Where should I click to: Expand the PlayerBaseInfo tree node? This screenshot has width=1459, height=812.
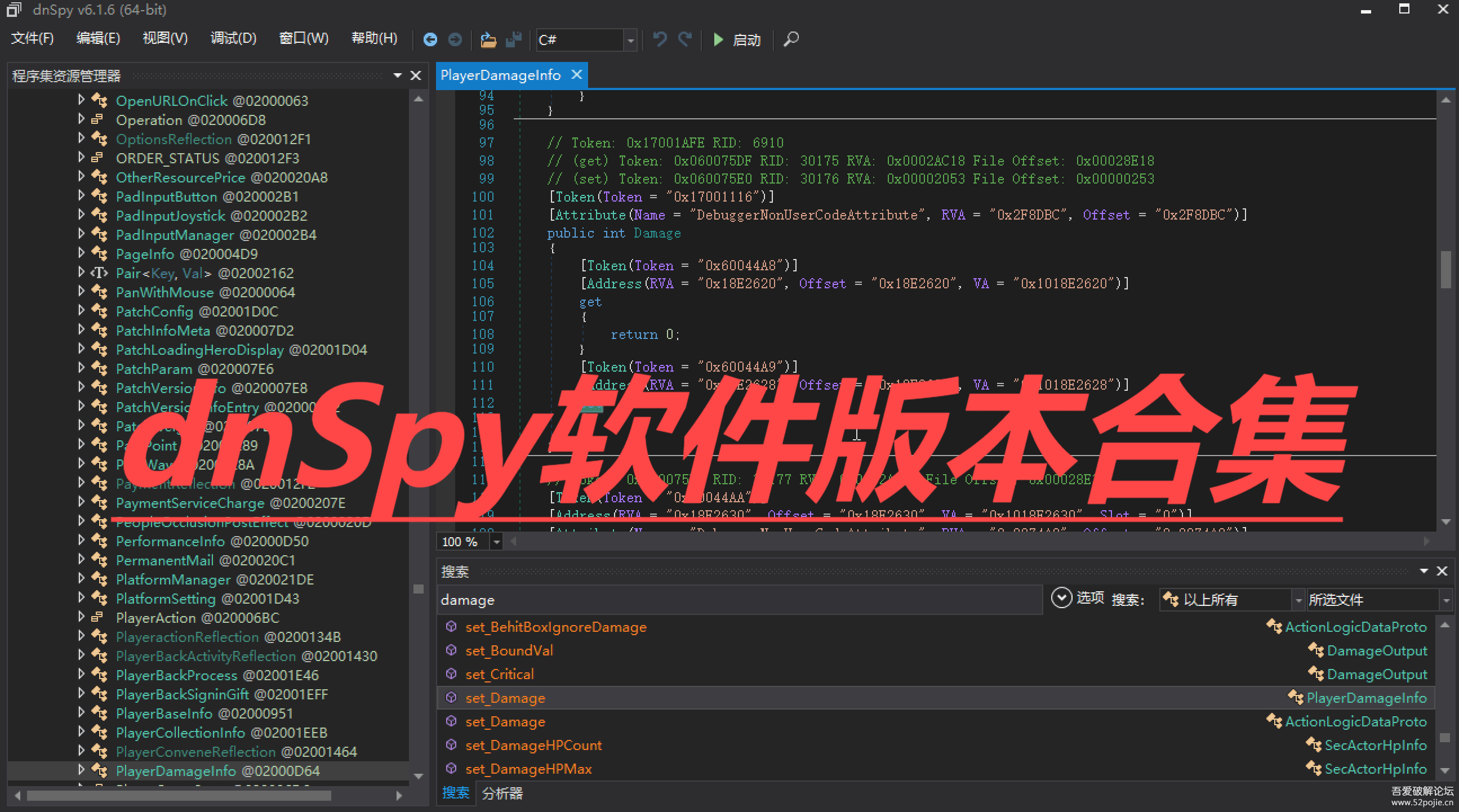[x=81, y=712]
